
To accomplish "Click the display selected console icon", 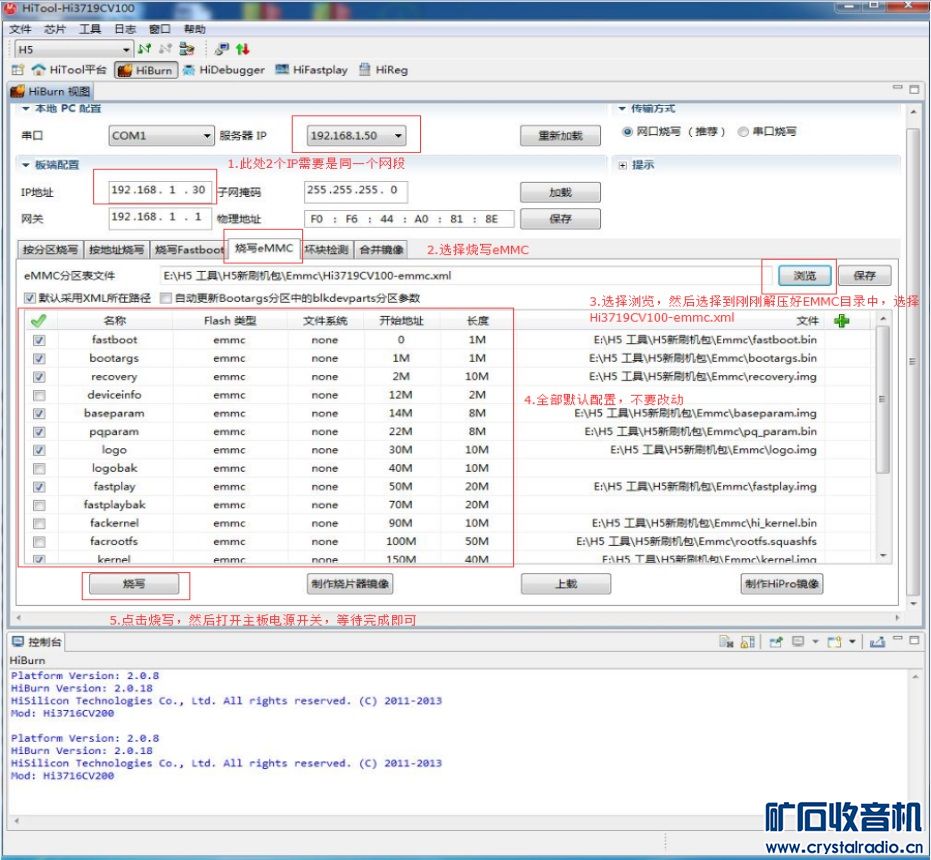I will pyautogui.click(x=799, y=641).
